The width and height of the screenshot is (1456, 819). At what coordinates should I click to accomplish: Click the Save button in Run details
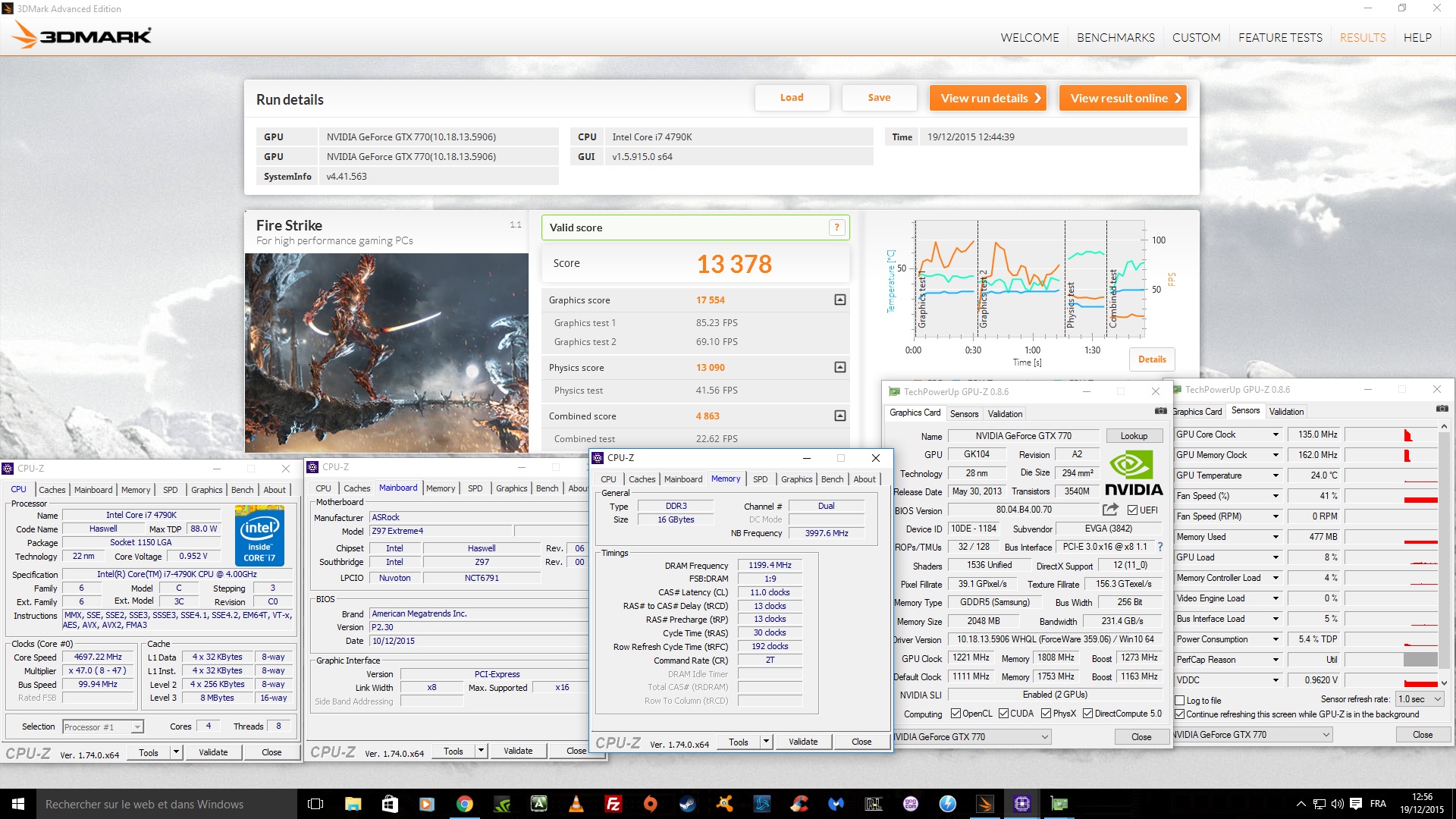pyautogui.click(x=879, y=98)
